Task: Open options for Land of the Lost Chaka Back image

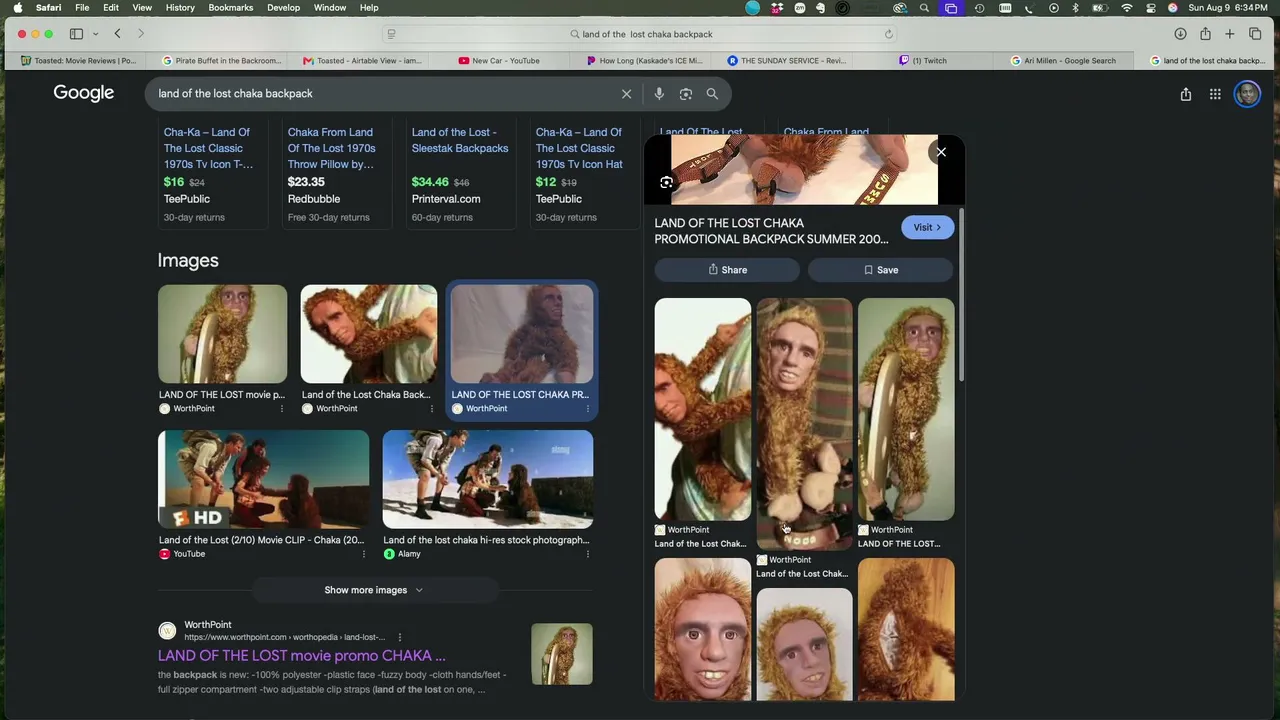Action: click(x=432, y=409)
